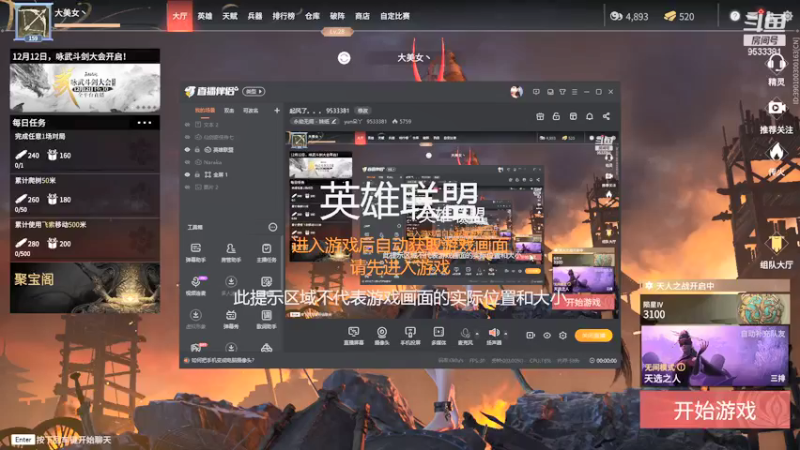
Task: Open the filter funnel dropdown in title bar
Action: pos(562,92)
